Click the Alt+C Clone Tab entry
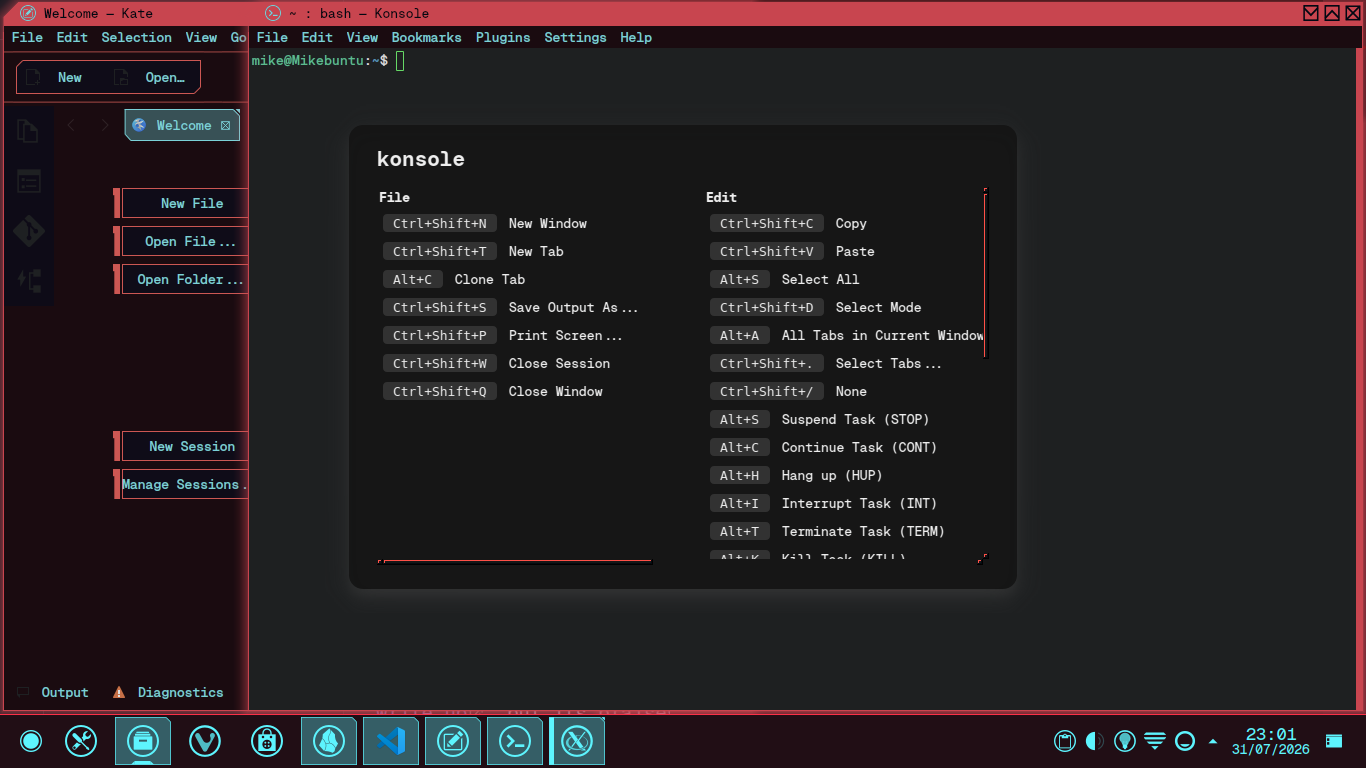The image size is (1366, 768). pyautogui.click(x=454, y=279)
